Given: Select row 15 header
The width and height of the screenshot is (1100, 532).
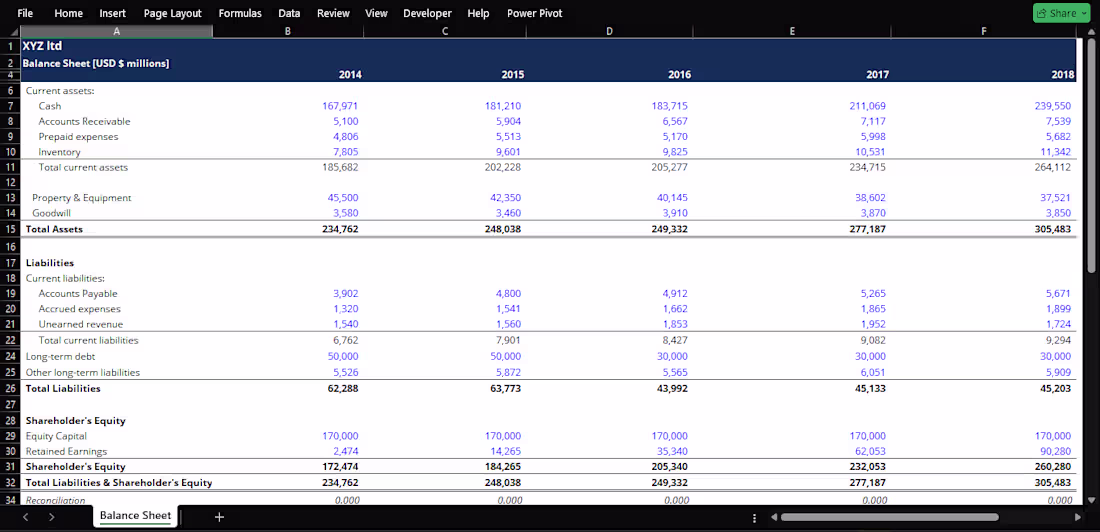Looking at the screenshot, I should tap(11, 229).
